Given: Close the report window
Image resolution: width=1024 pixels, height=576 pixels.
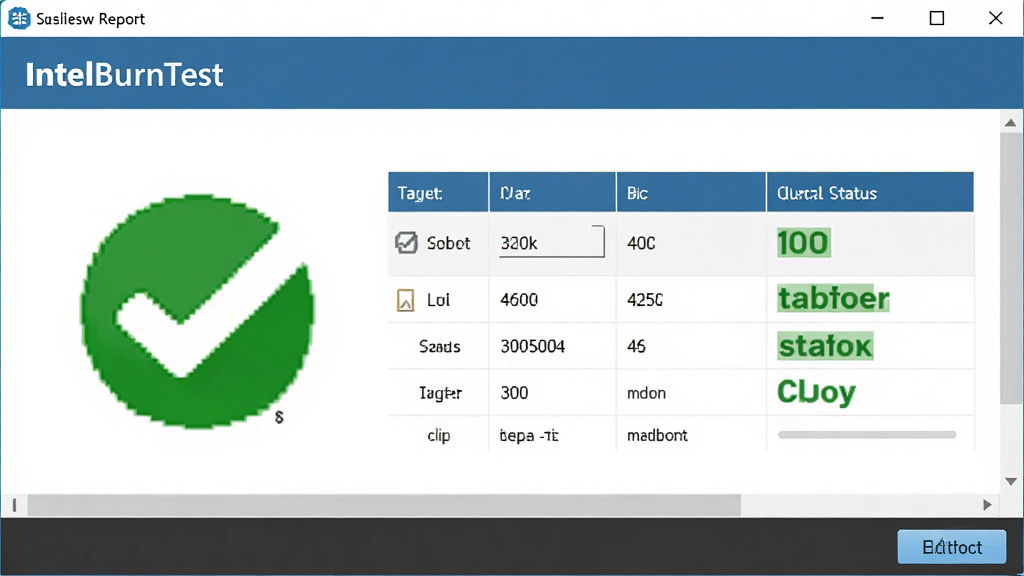Looking at the screenshot, I should click(995, 18).
